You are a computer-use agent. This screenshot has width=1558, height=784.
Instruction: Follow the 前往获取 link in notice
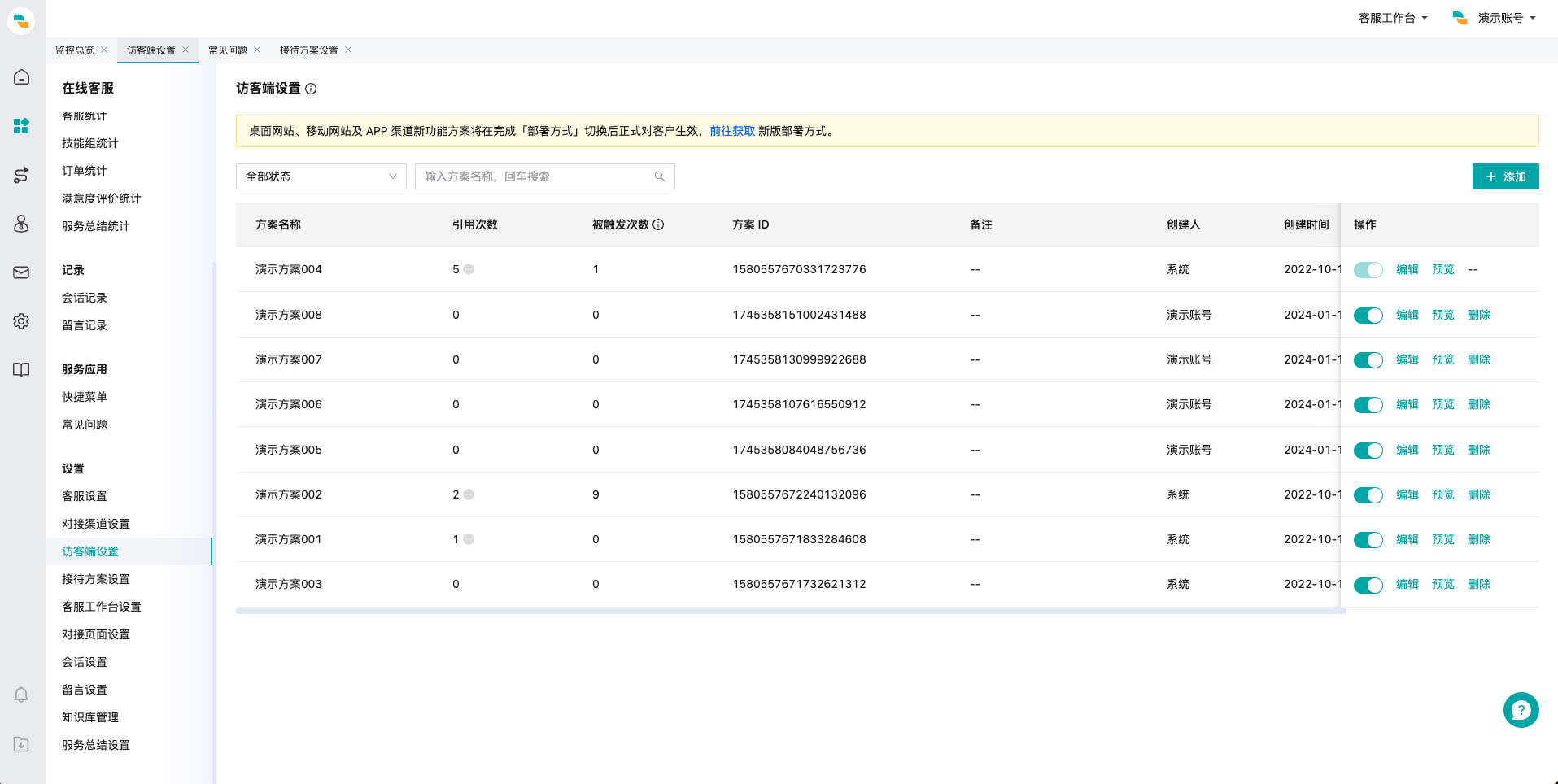[x=732, y=131]
